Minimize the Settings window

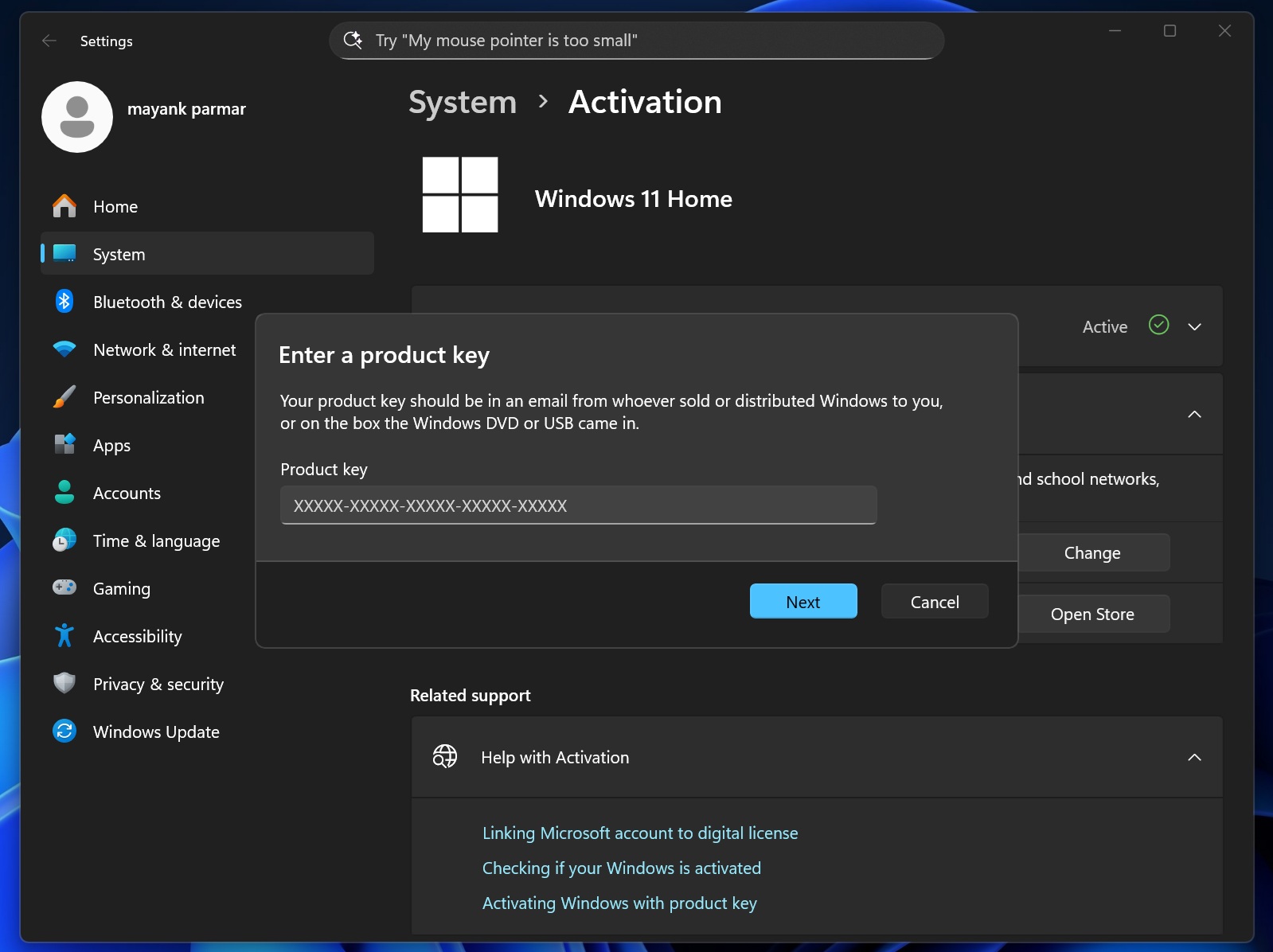(x=1115, y=30)
